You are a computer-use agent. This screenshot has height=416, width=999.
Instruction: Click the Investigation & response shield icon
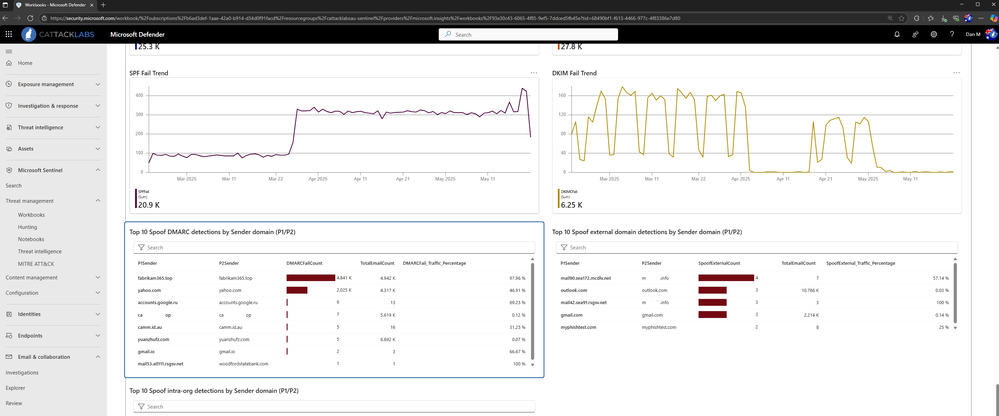click(x=9, y=106)
